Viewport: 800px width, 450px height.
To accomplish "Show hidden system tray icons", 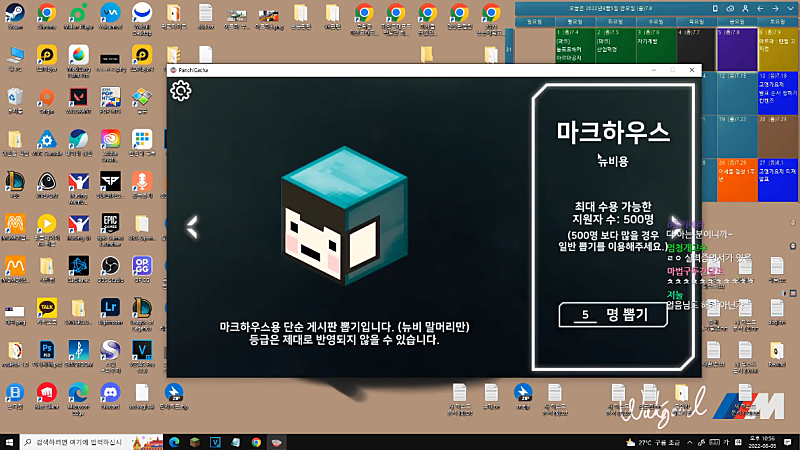I will click(690, 442).
